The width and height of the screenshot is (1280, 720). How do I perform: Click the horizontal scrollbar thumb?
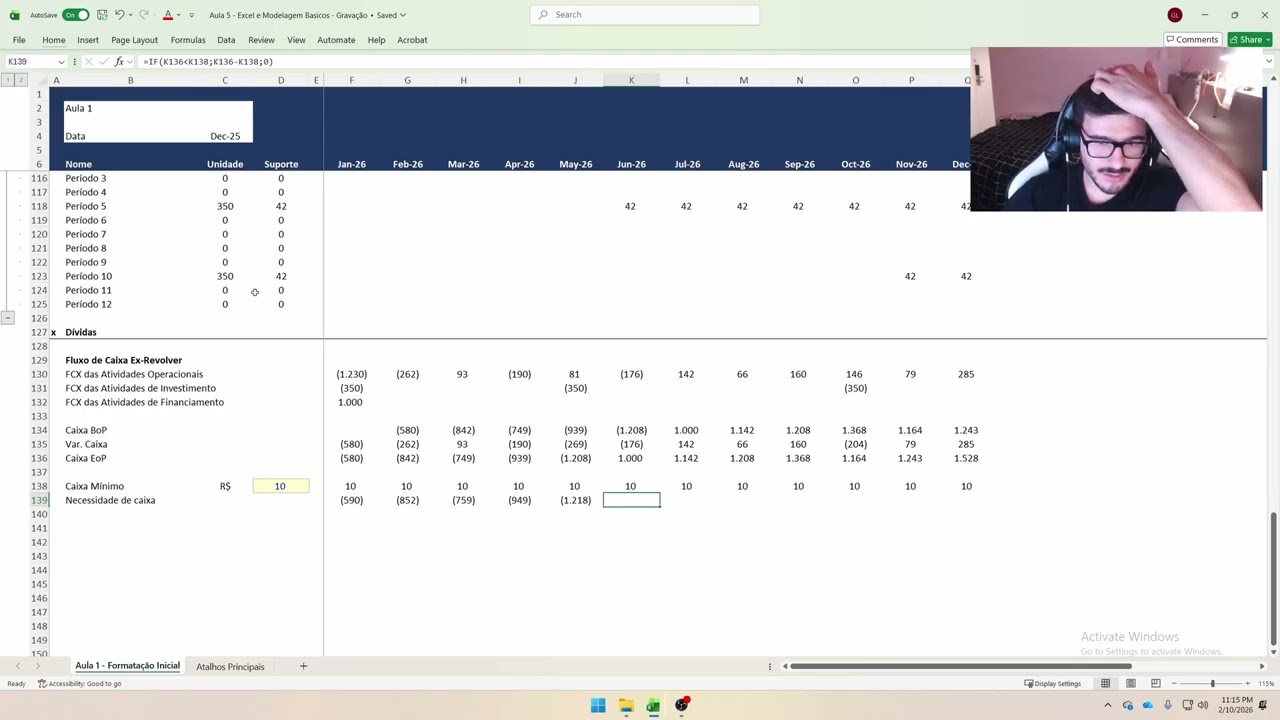point(961,666)
